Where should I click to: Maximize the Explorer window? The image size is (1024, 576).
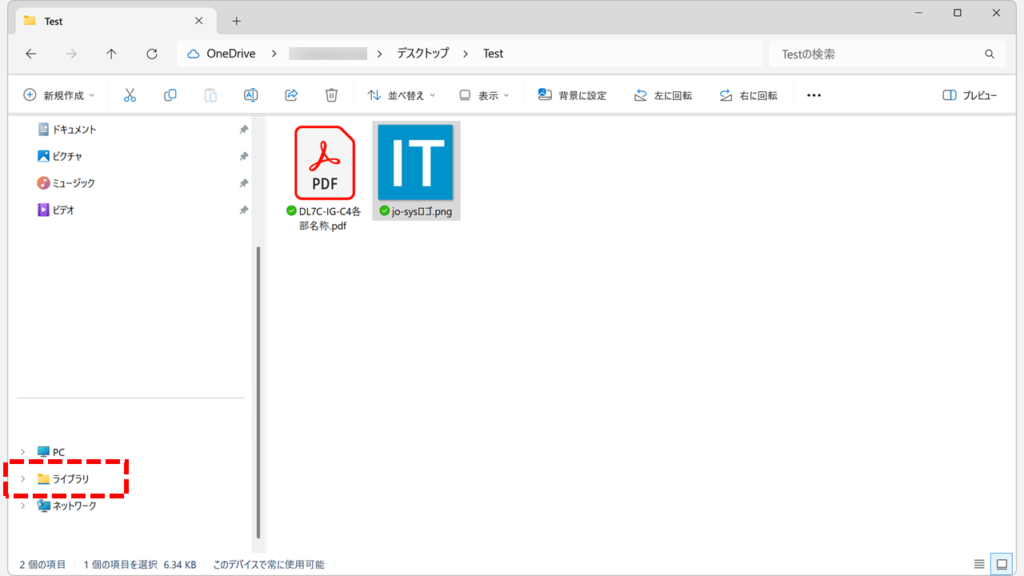957,13
